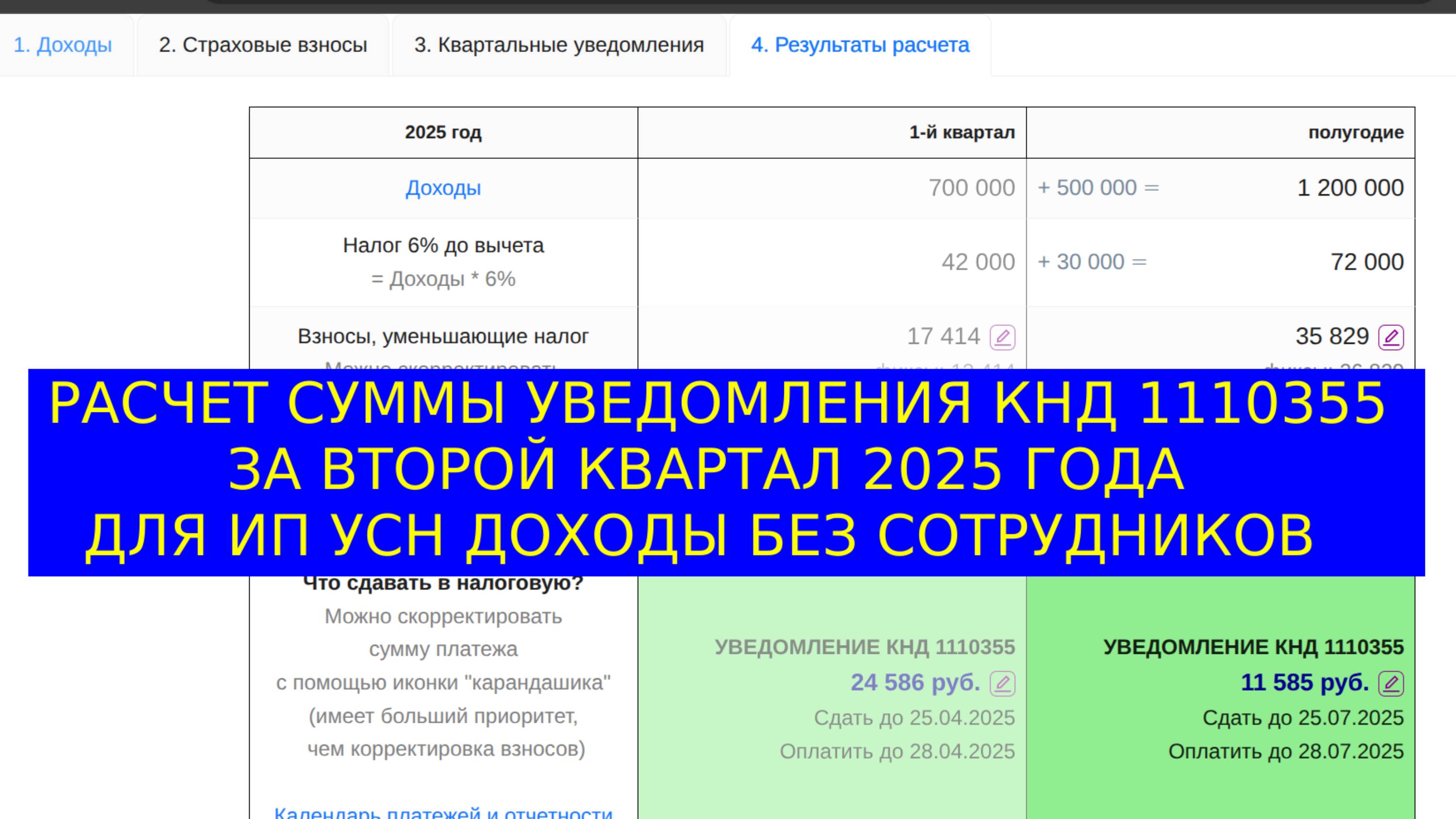The height and width of the screenshot is (819, 1456).
Task: Open the Доходы link in the table
Action: click(443, 188)
